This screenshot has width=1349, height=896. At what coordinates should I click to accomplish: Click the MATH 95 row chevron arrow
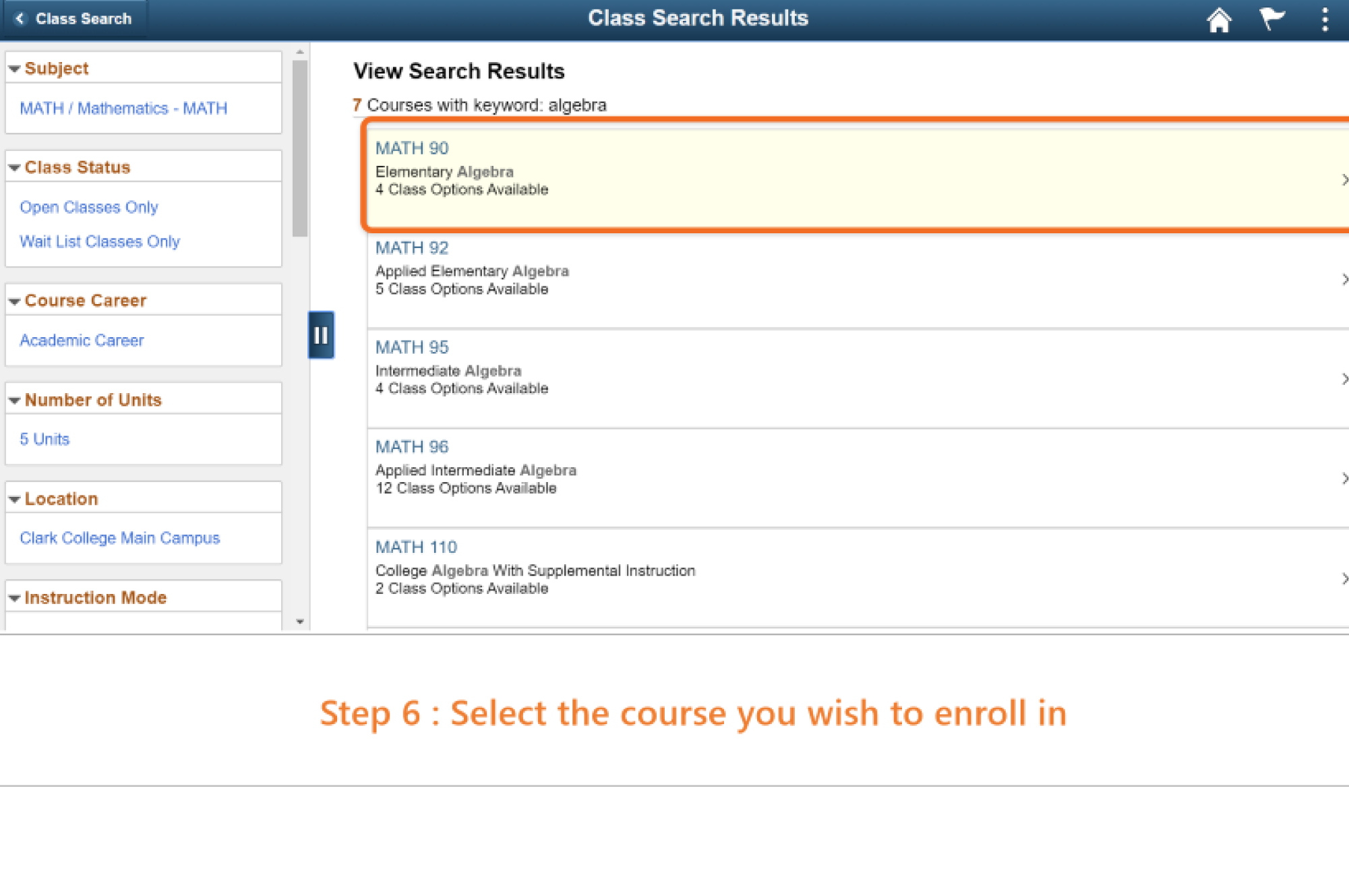pos(1344,379)
